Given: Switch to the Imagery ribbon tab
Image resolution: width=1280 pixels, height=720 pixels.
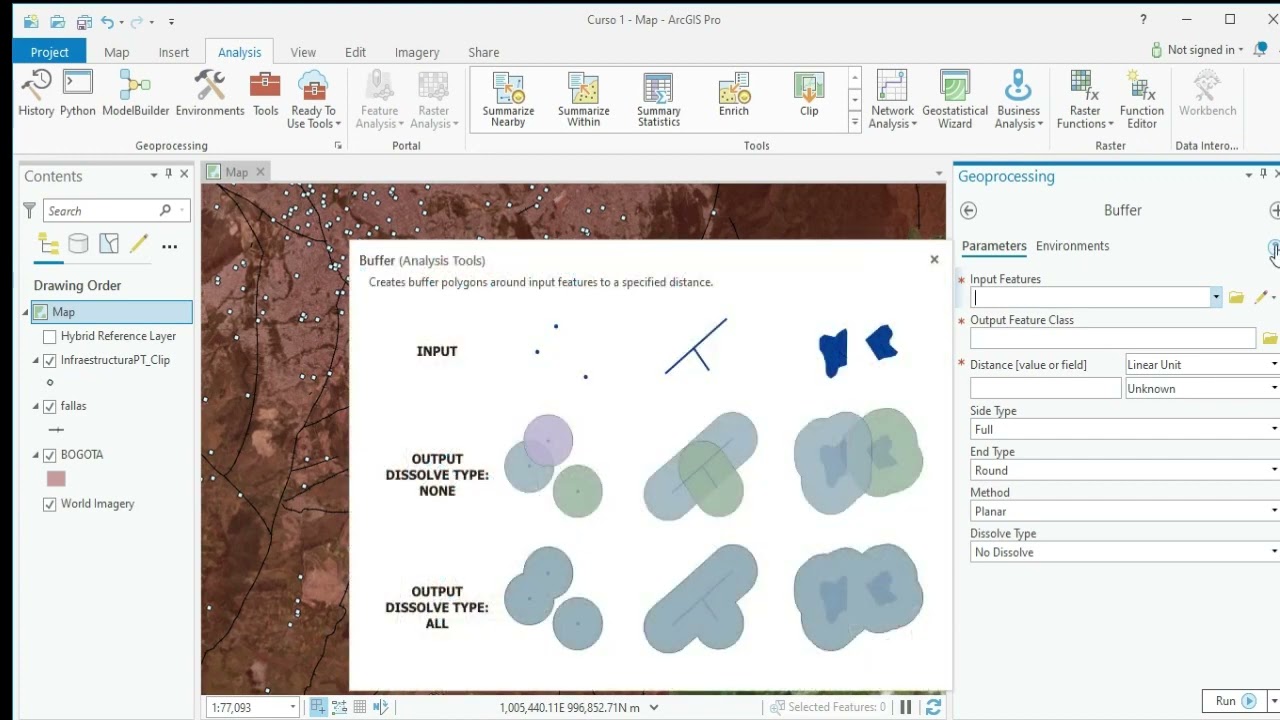Looking at the screenshot, I should click(x=417, y=52).
